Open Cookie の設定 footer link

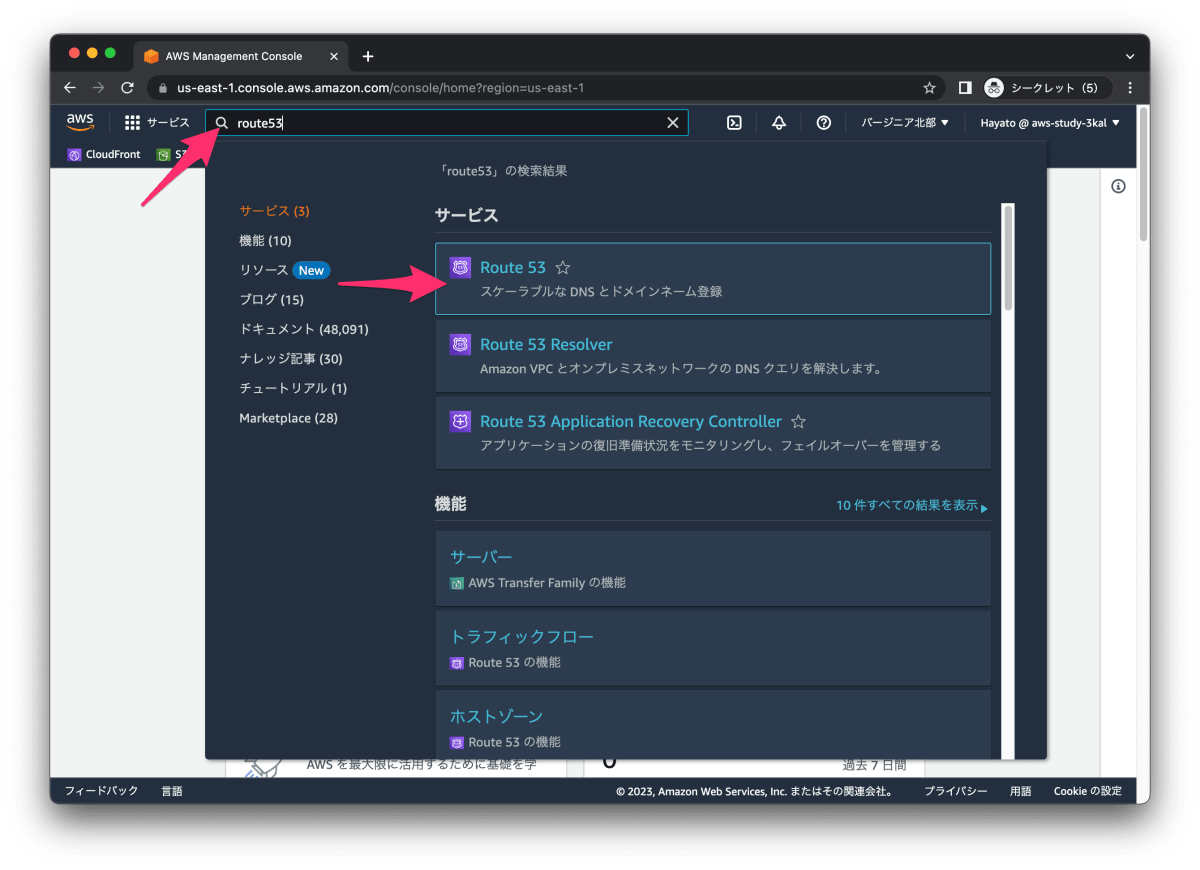coord(1088,791)
